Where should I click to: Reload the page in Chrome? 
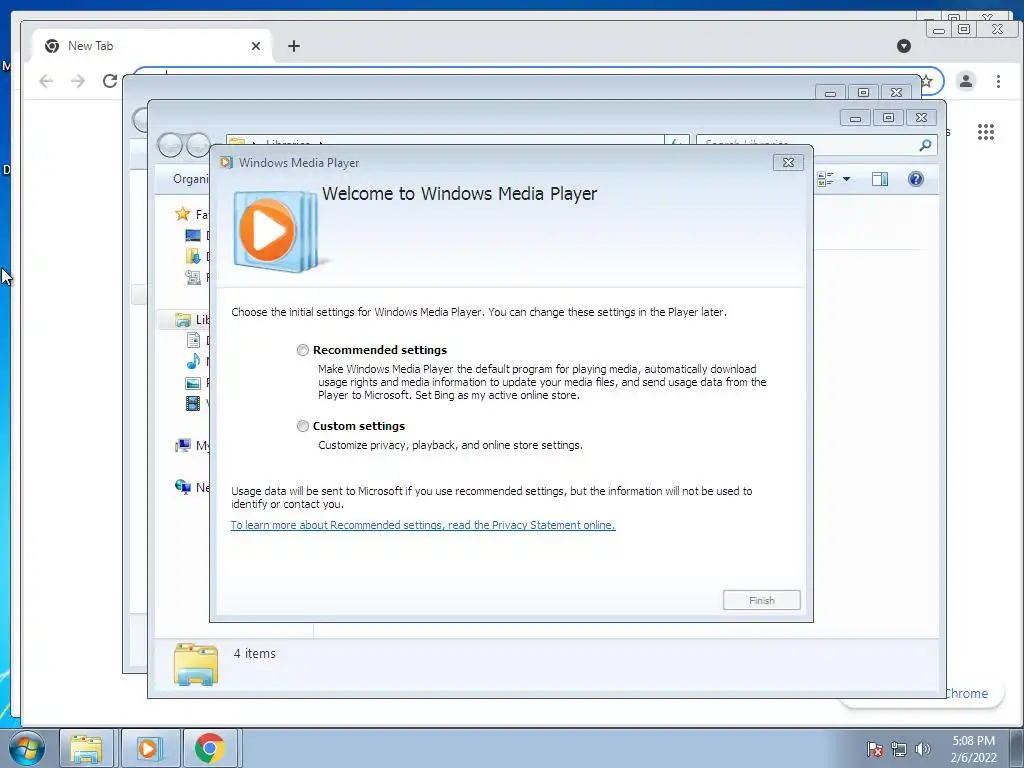click(x=110, y=81)
